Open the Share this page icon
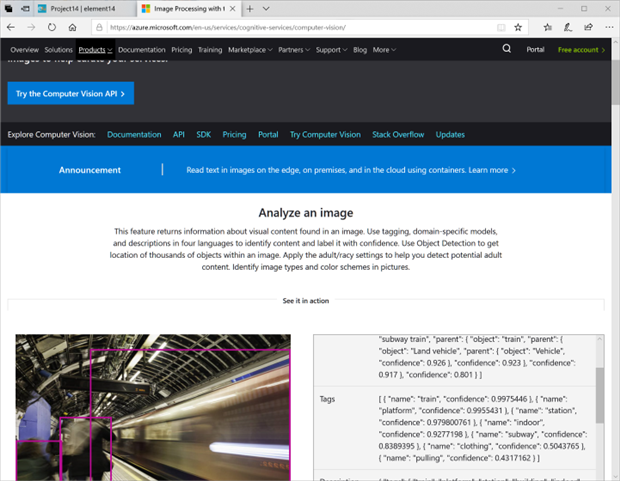Viewport: 620px width, 481px height. 585,27
